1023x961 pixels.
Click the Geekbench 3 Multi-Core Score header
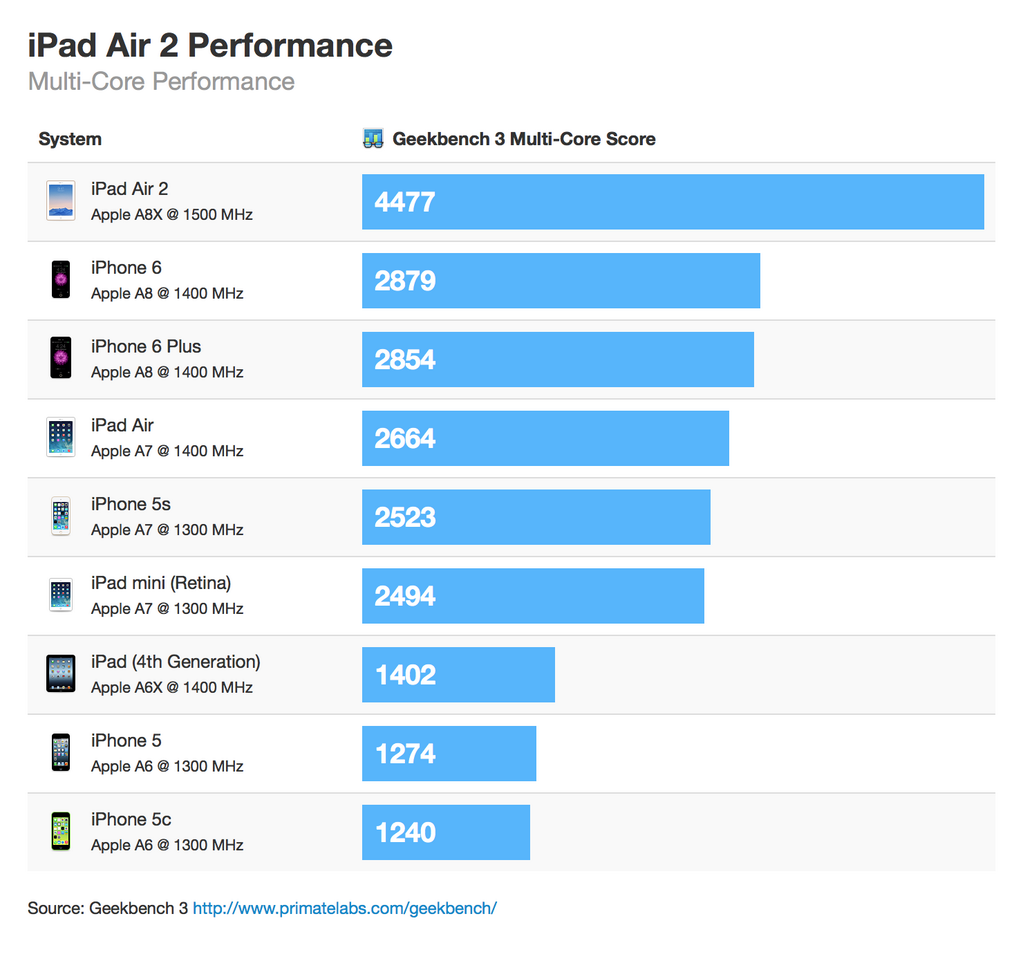523,139
